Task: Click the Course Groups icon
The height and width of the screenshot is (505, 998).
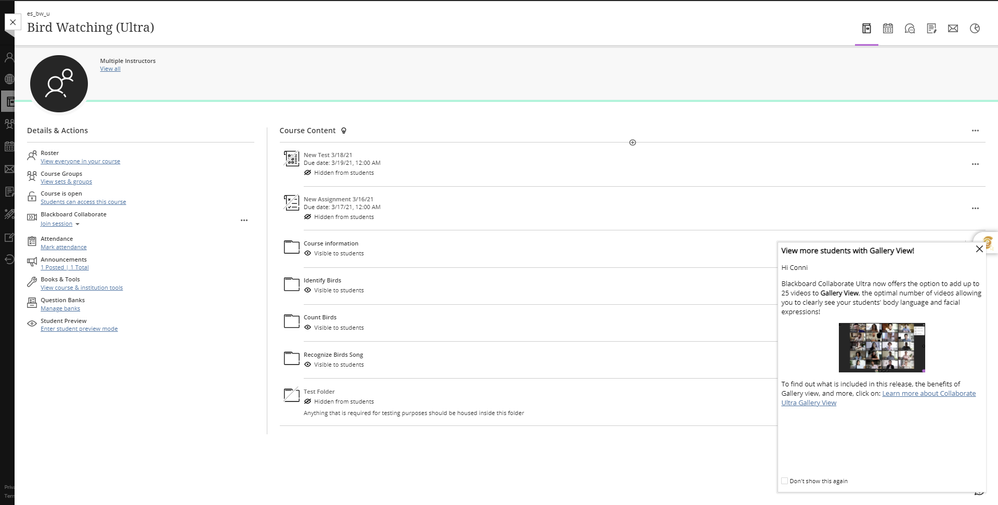Action: 32,176
